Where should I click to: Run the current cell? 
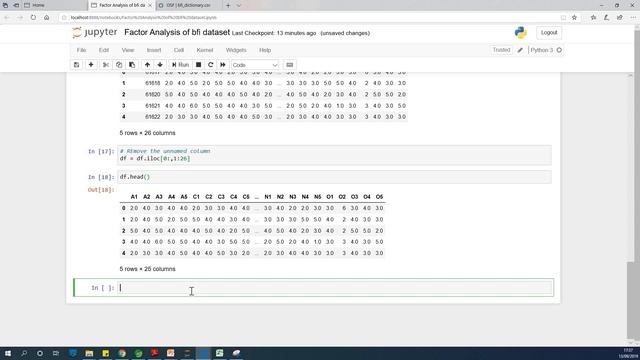click(180, 65)
